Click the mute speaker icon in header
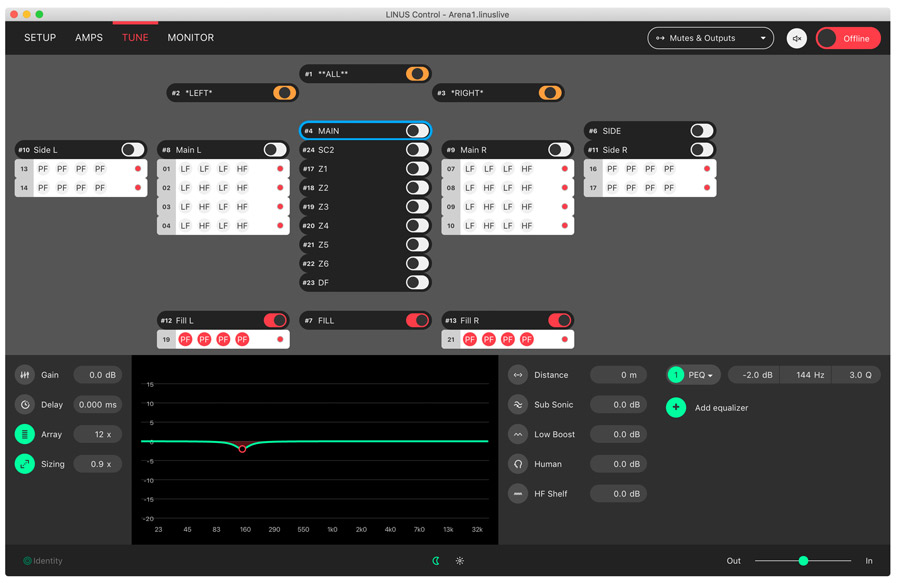Screen dimensions: 900x583 [x=797, y=38]
